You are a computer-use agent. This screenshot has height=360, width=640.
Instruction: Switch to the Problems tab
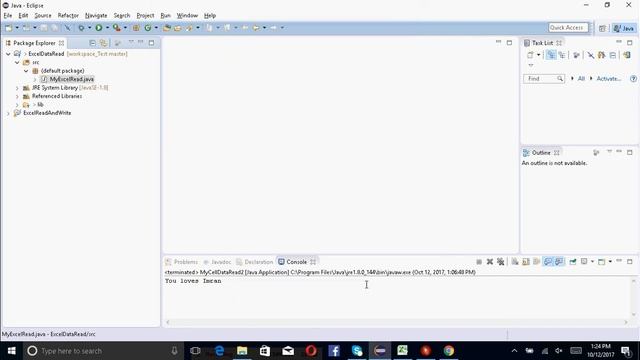pos(182,262)
